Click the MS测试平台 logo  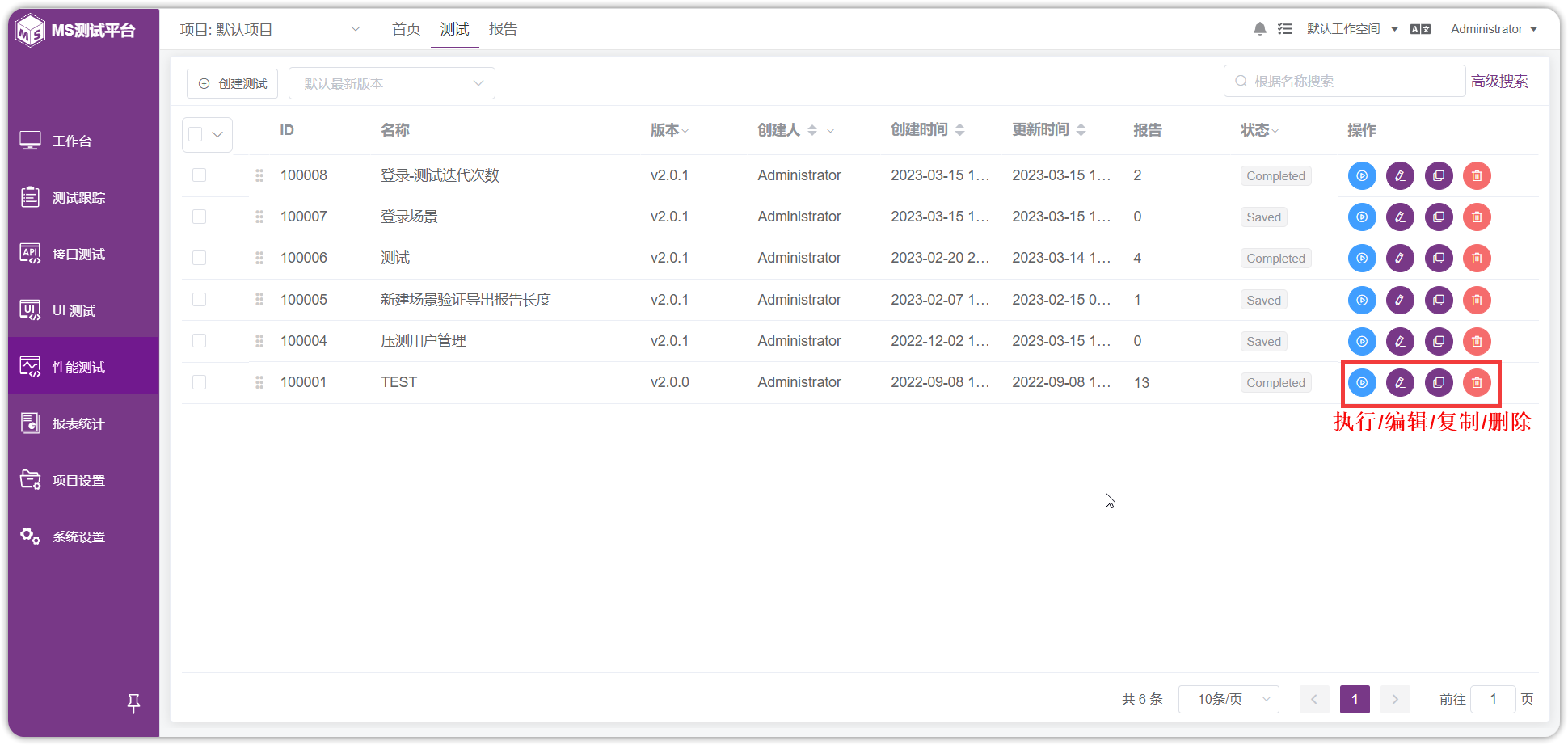point(76,31)
